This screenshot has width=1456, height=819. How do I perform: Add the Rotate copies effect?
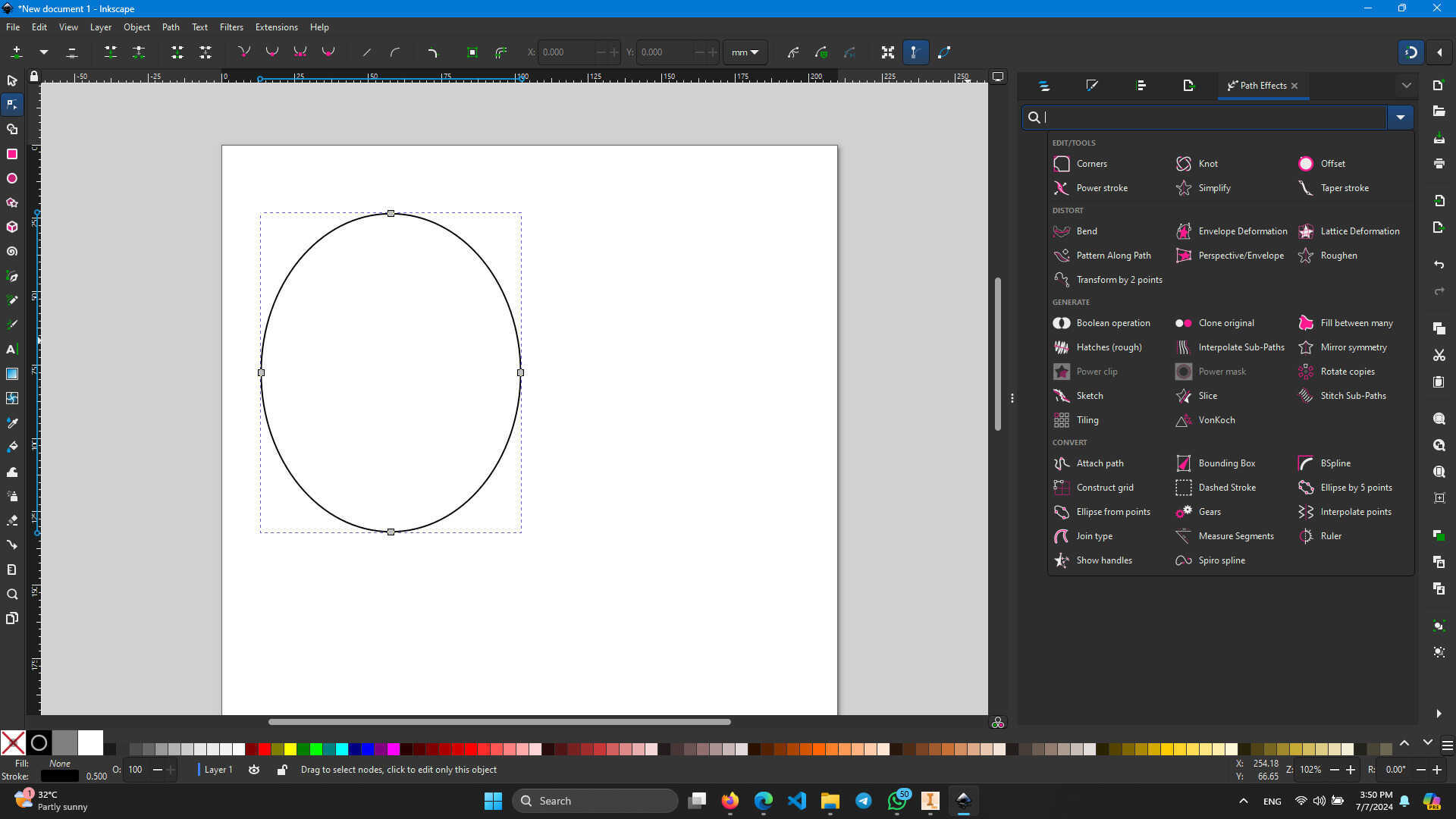click(1336, 372)
